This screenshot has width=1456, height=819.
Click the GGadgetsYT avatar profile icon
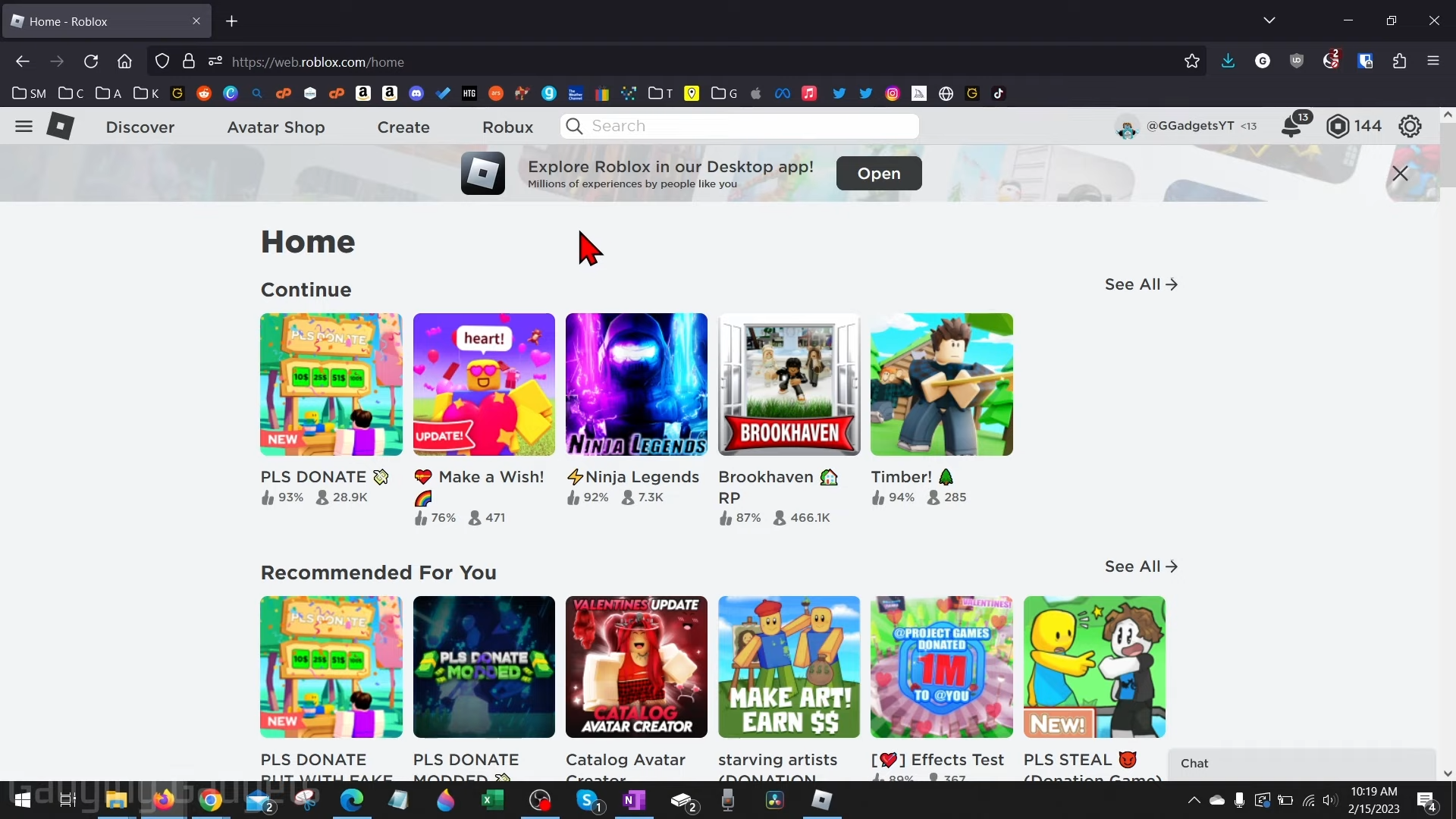(x=1127, y=127)
